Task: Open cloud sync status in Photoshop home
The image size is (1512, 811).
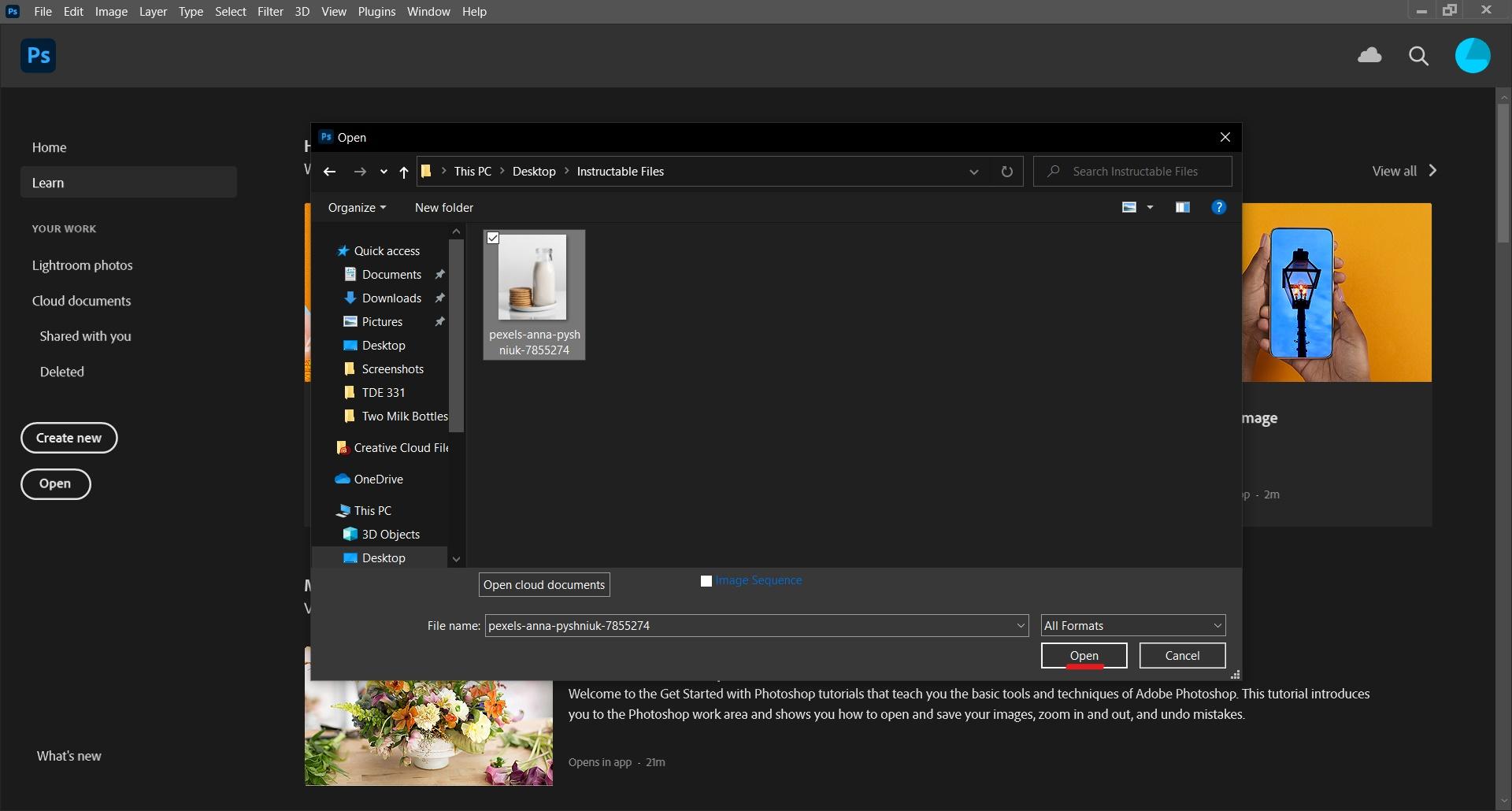Action: click(1369, 56)
